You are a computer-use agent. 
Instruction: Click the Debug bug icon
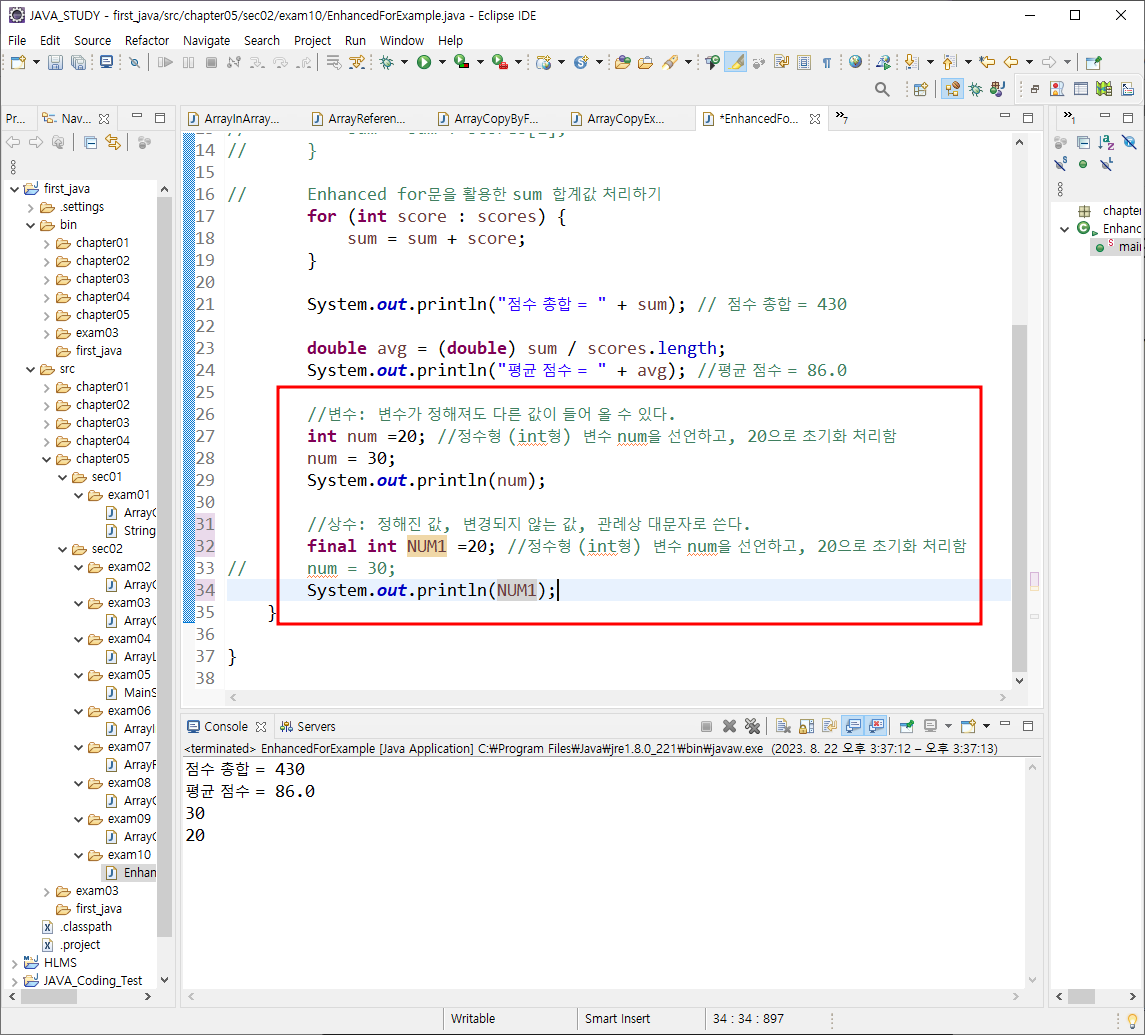[387, 63]
